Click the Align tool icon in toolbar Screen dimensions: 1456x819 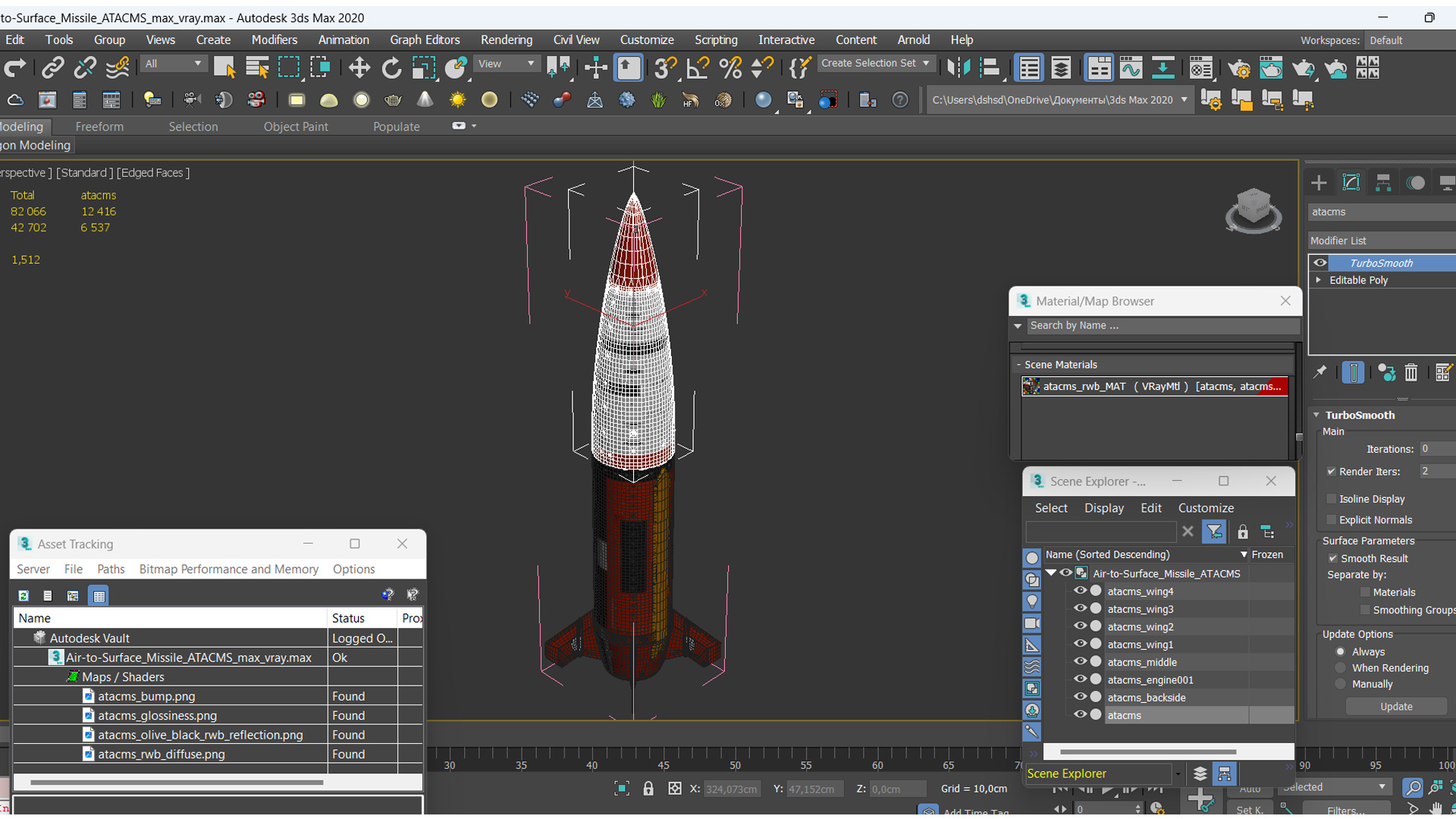627,68
